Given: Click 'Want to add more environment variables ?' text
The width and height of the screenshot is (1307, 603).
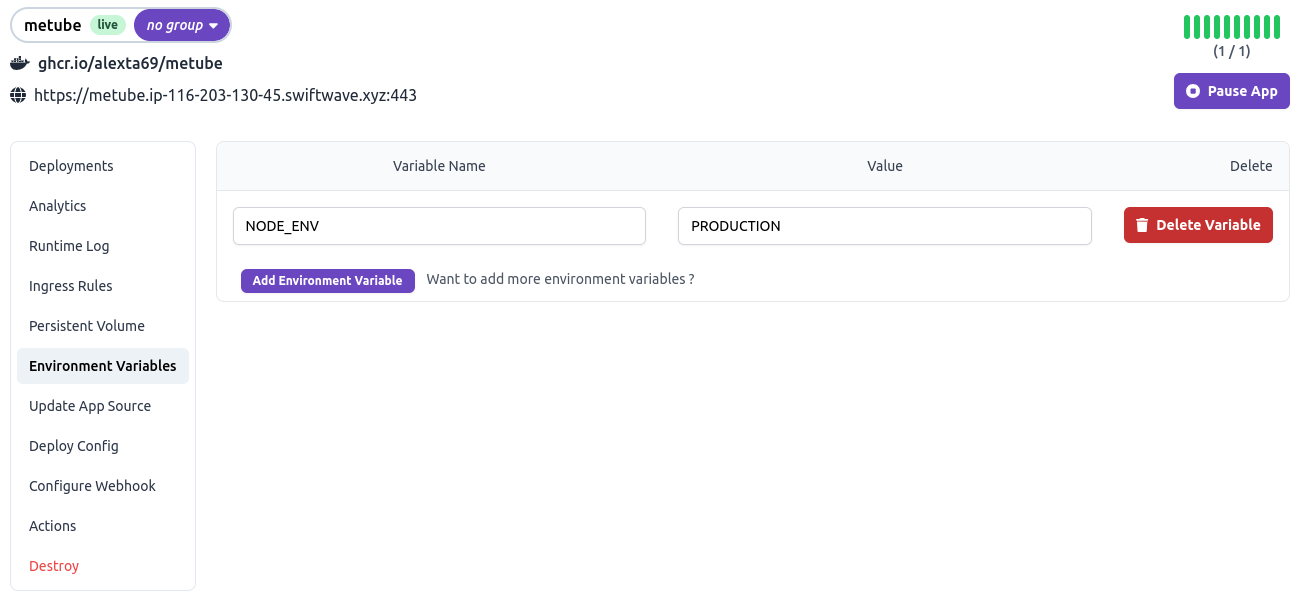Looking at the screenshot, I should pyautogui.click(x=561, y=279).
